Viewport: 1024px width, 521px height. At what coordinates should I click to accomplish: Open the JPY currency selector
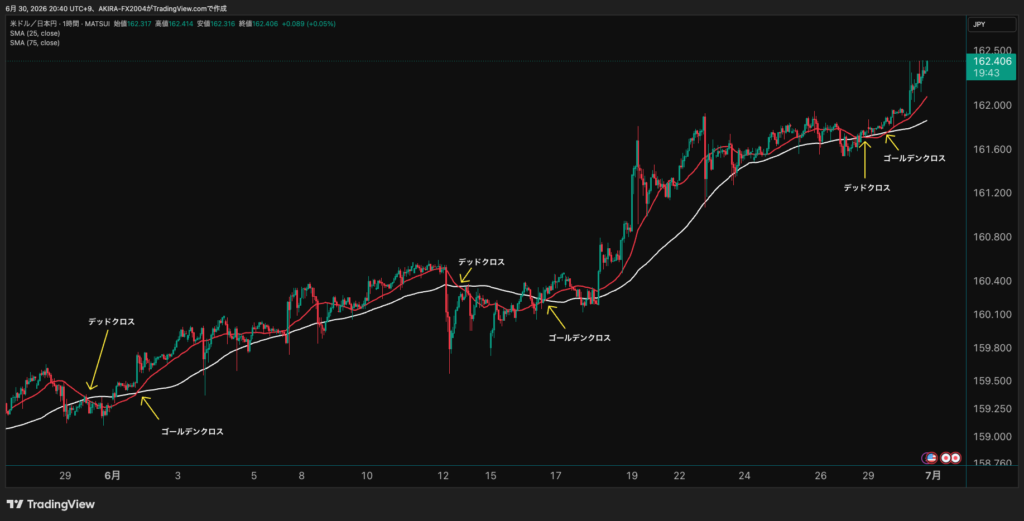(991, 24)
